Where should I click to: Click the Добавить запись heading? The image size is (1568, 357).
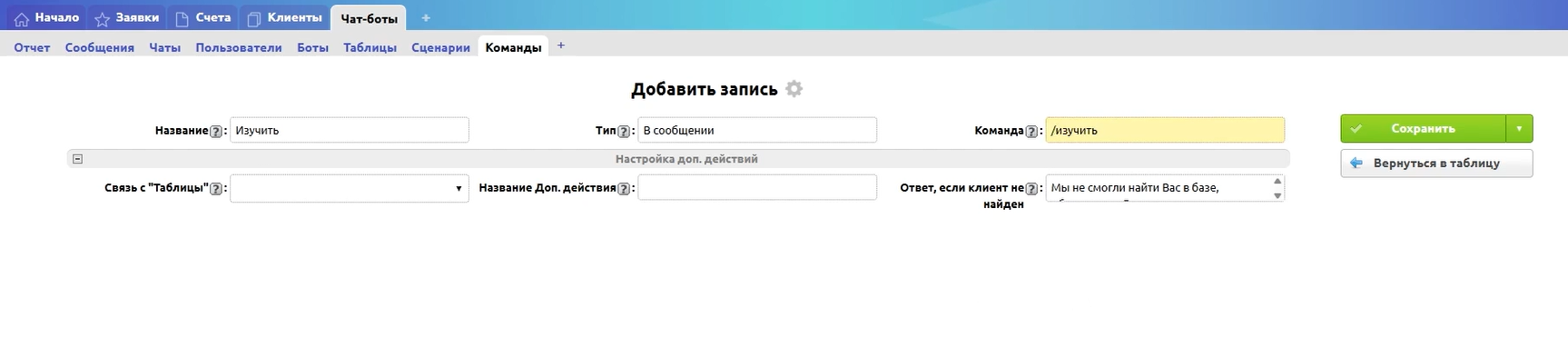(705, 89)
